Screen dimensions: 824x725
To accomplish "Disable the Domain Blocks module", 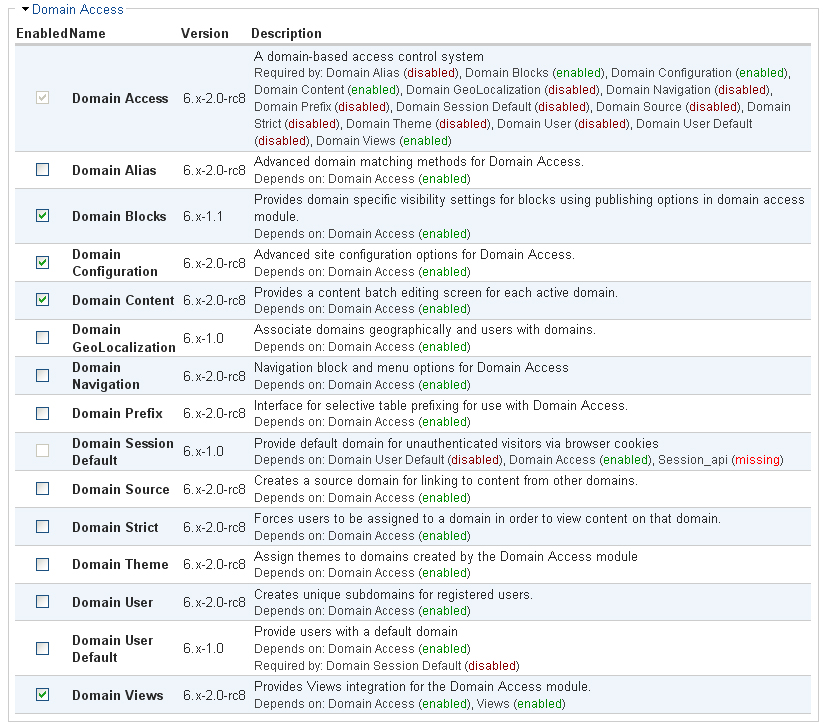I will pos(42,216).
